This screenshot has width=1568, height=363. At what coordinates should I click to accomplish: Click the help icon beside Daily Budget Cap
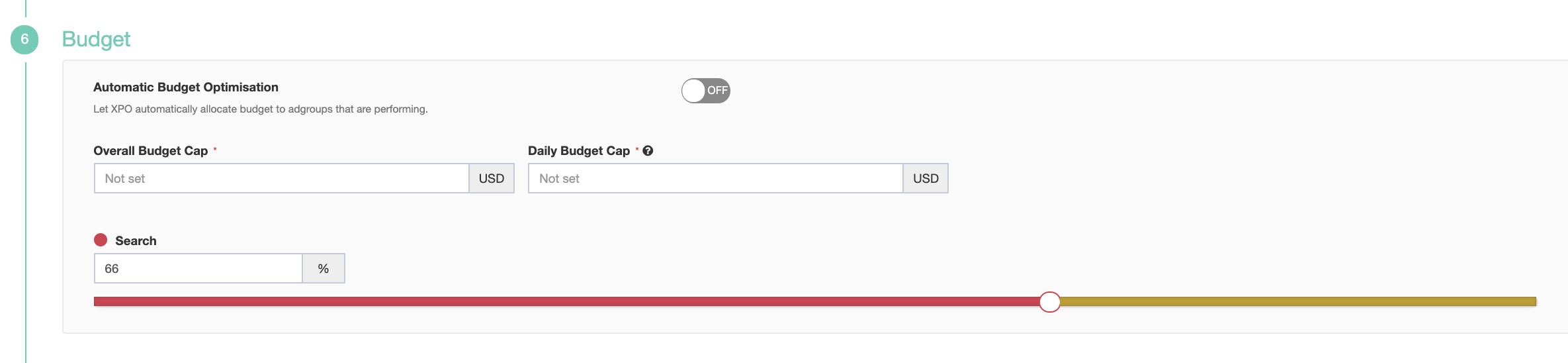(648, 151)
